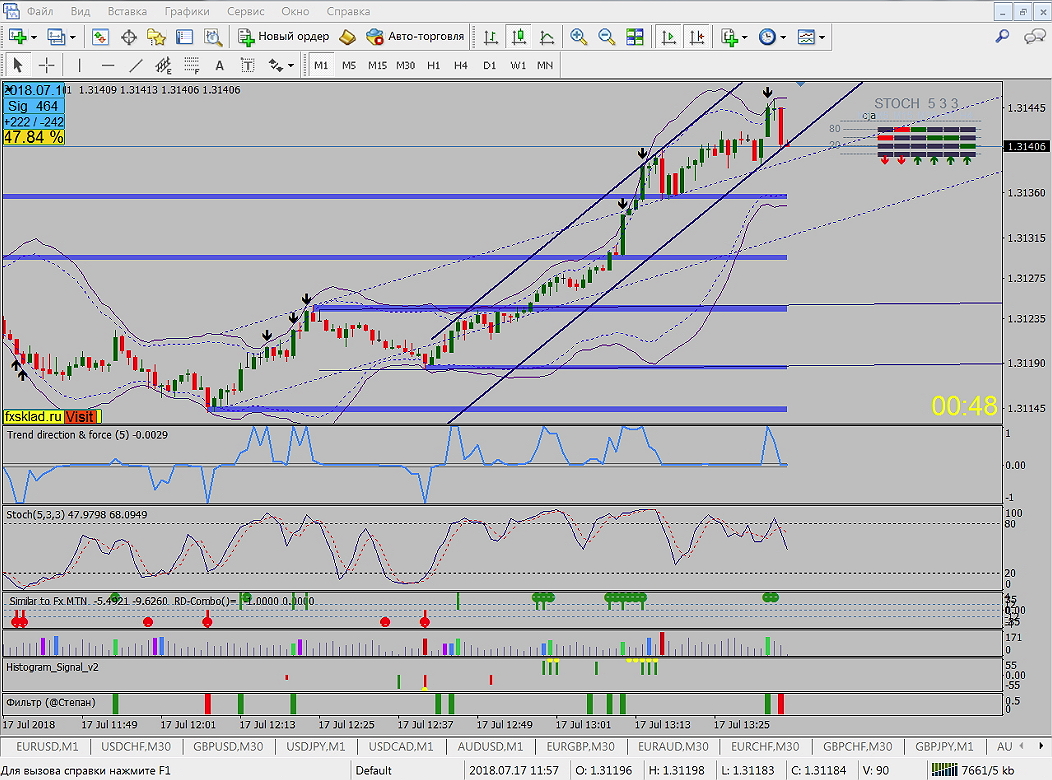Click the fxsklad.ru Visit link on chart

52,416
